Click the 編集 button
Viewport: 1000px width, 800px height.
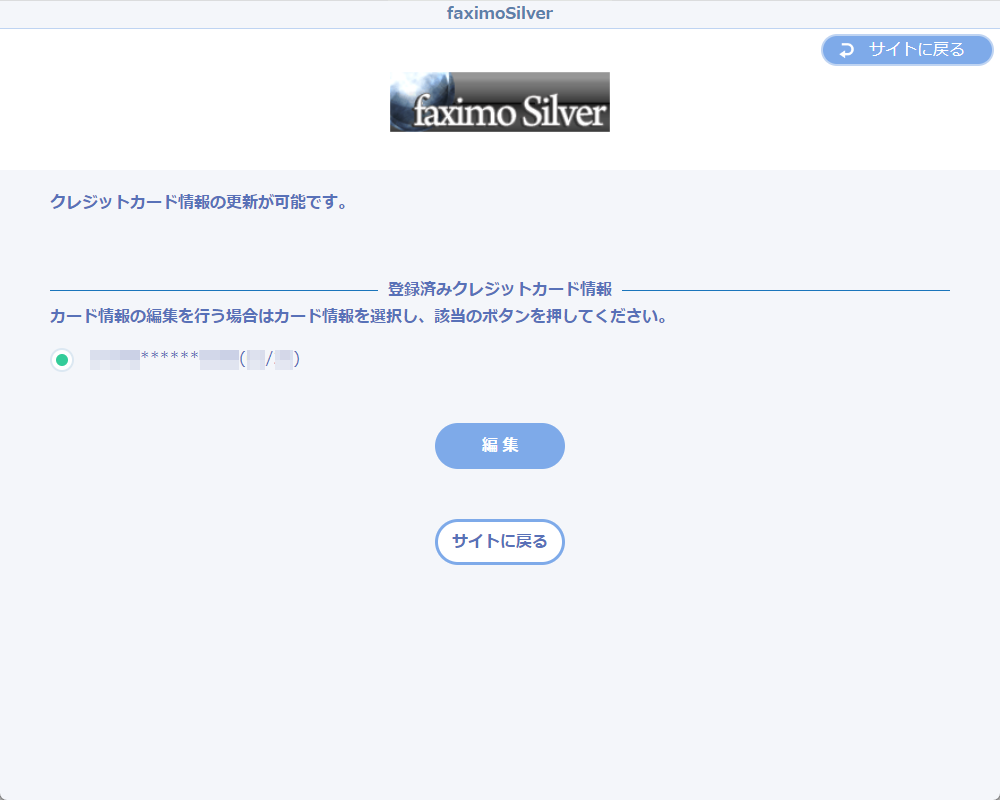[500, 446]
